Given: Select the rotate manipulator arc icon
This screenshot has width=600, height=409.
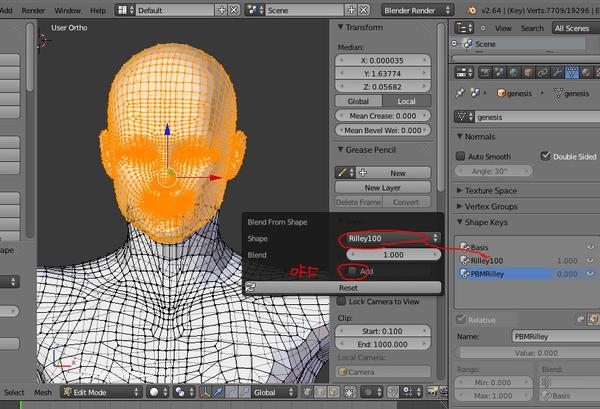Looking at the screenshot, I should [232, 392].
